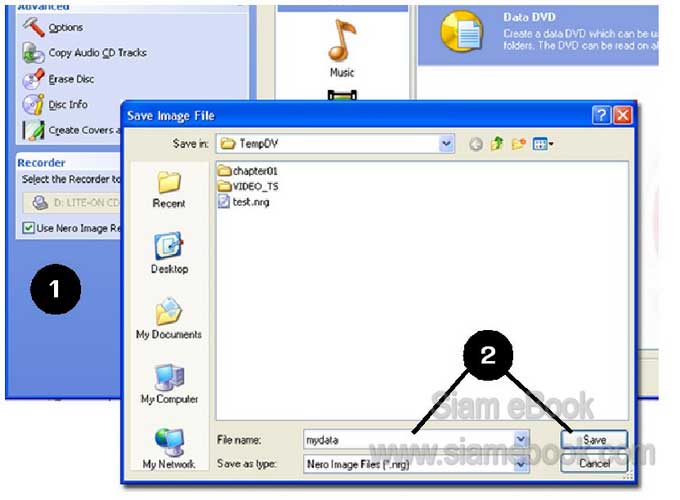Select the Music category label

[x=342, y=72]
